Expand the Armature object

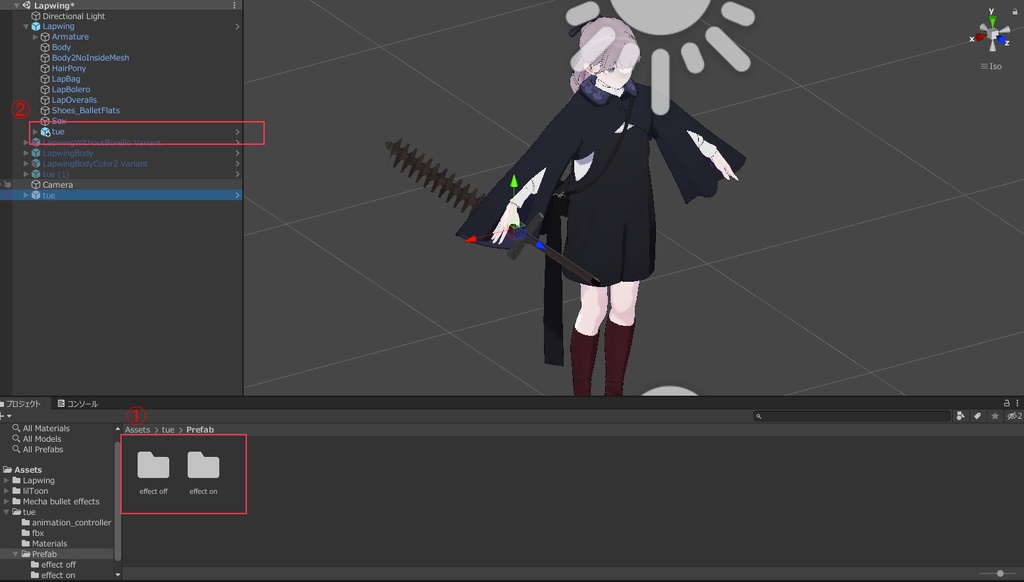point(35,37)
